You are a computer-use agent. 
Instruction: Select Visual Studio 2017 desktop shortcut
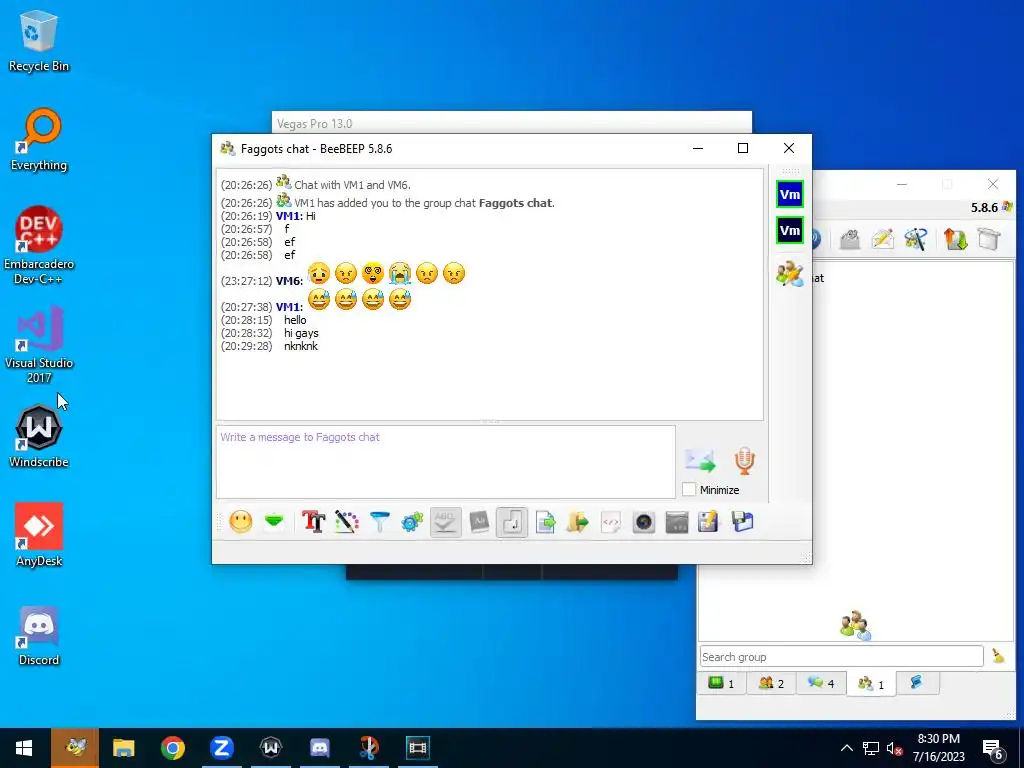39,345
